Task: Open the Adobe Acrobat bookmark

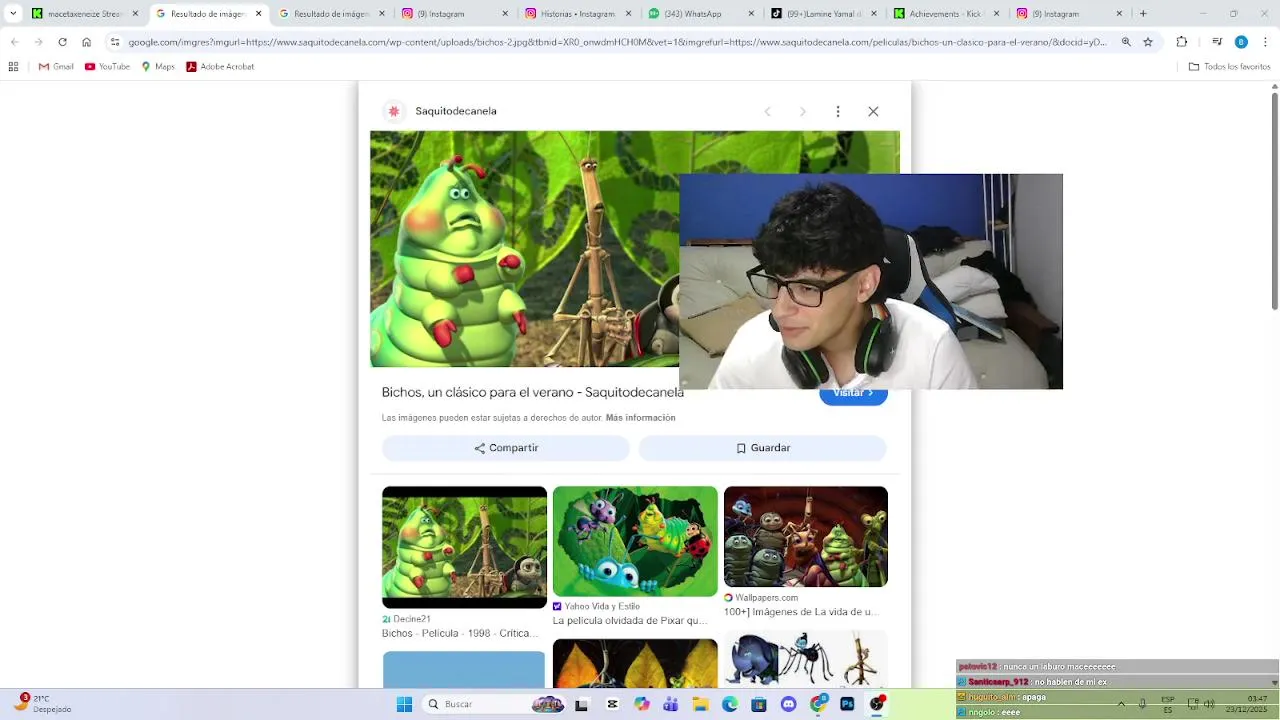Action: pyautogui.click(x=220, y=67)
